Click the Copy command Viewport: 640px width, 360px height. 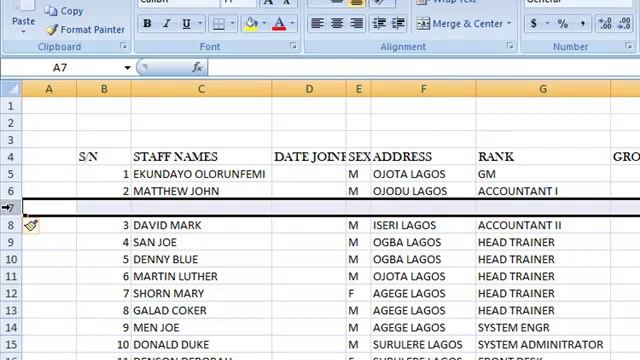[x=64, y=11]
